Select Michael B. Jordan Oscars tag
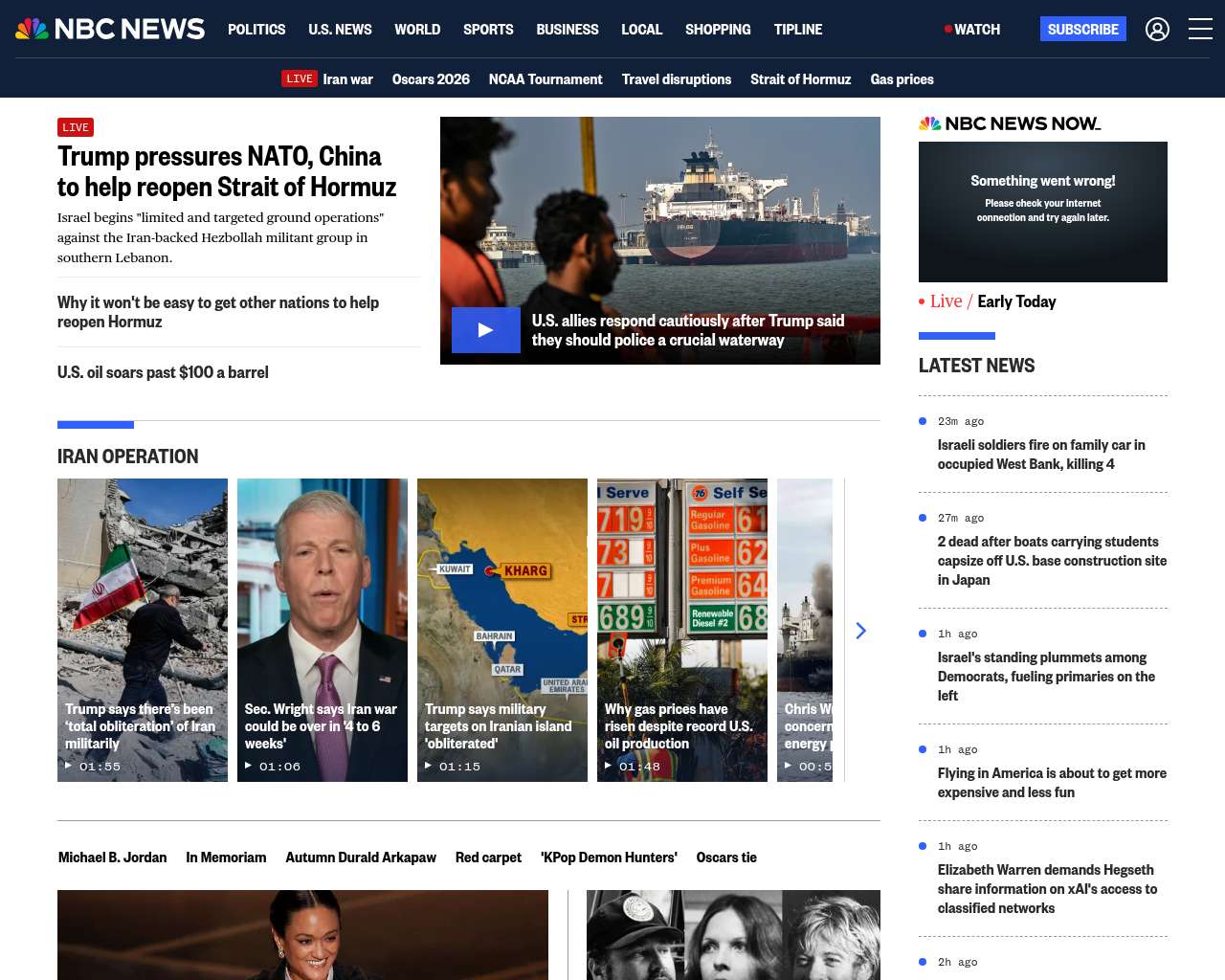The height and width of the screenshot is (980, 1225). [113, 857]
